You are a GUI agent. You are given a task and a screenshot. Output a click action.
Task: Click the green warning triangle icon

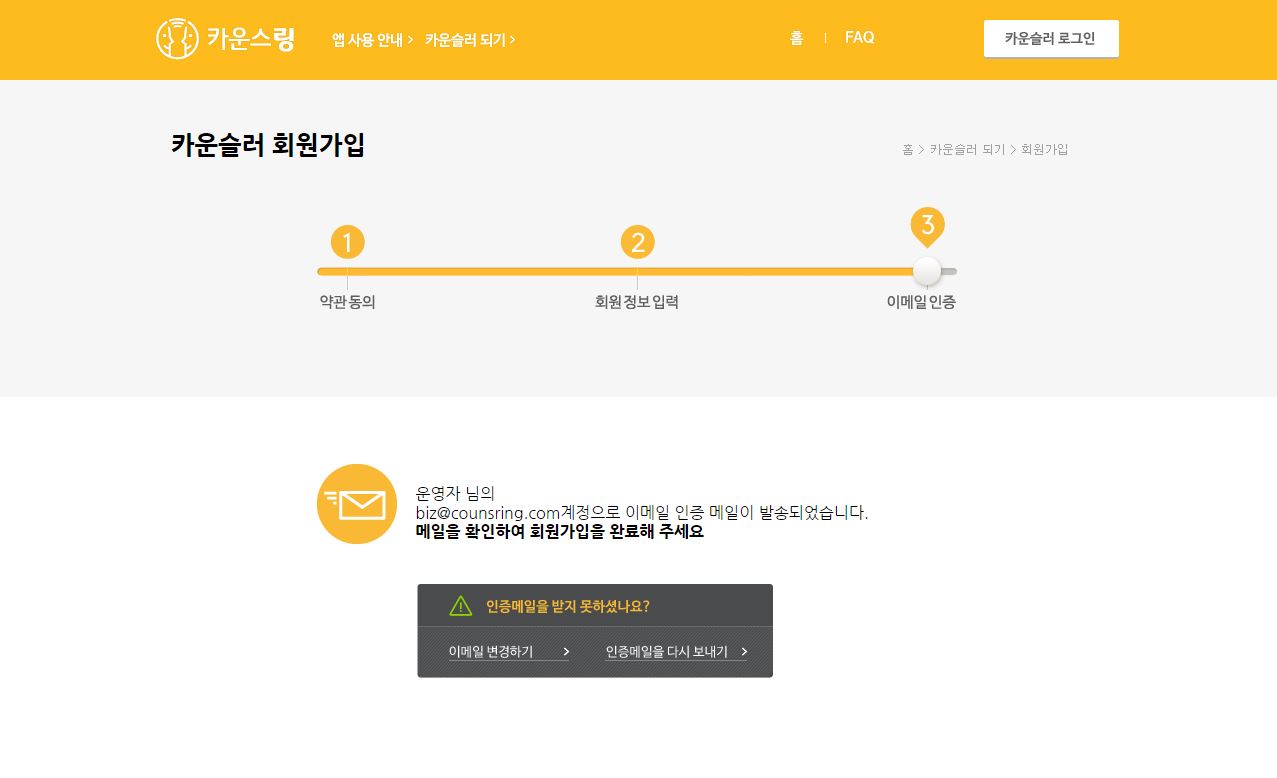460,606
